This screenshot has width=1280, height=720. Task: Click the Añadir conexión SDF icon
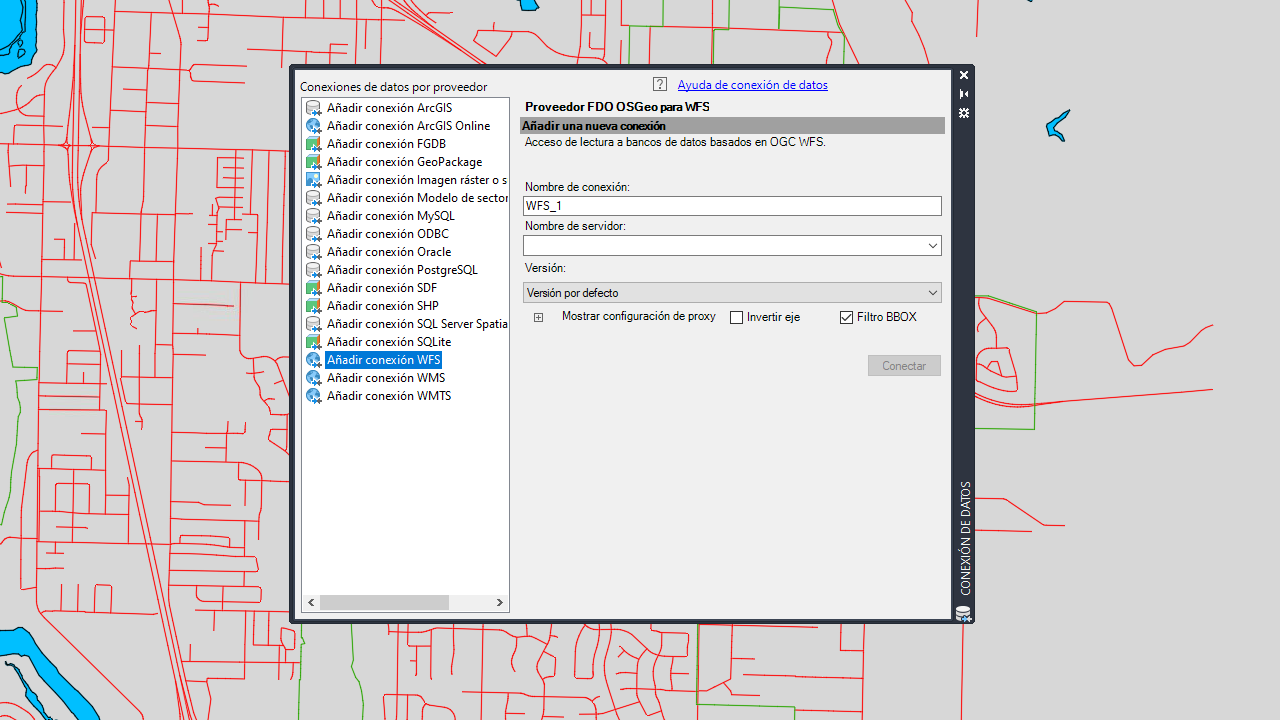click(x=313, y=287)
